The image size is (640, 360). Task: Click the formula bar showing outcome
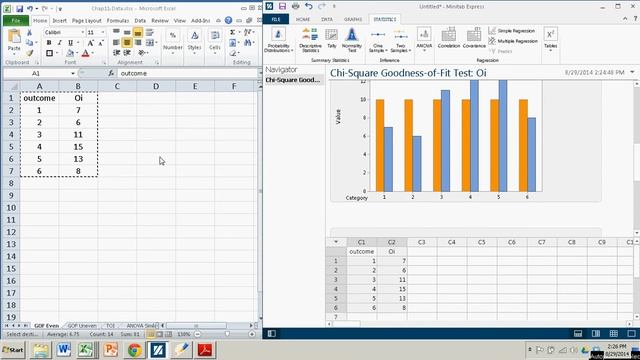(188, 73)
